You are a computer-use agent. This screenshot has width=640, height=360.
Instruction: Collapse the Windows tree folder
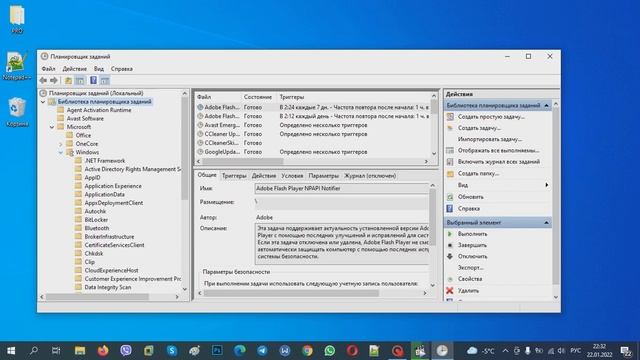60,152
